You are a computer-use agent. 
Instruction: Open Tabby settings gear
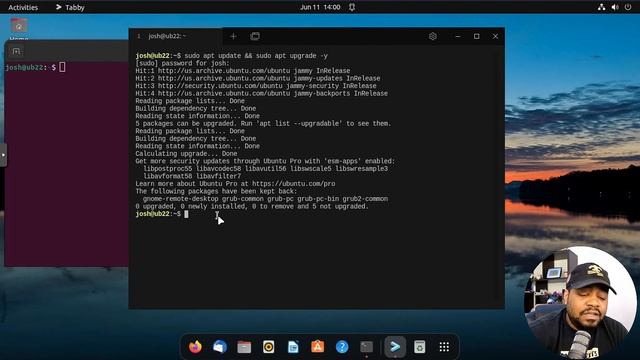coord(433,36)
